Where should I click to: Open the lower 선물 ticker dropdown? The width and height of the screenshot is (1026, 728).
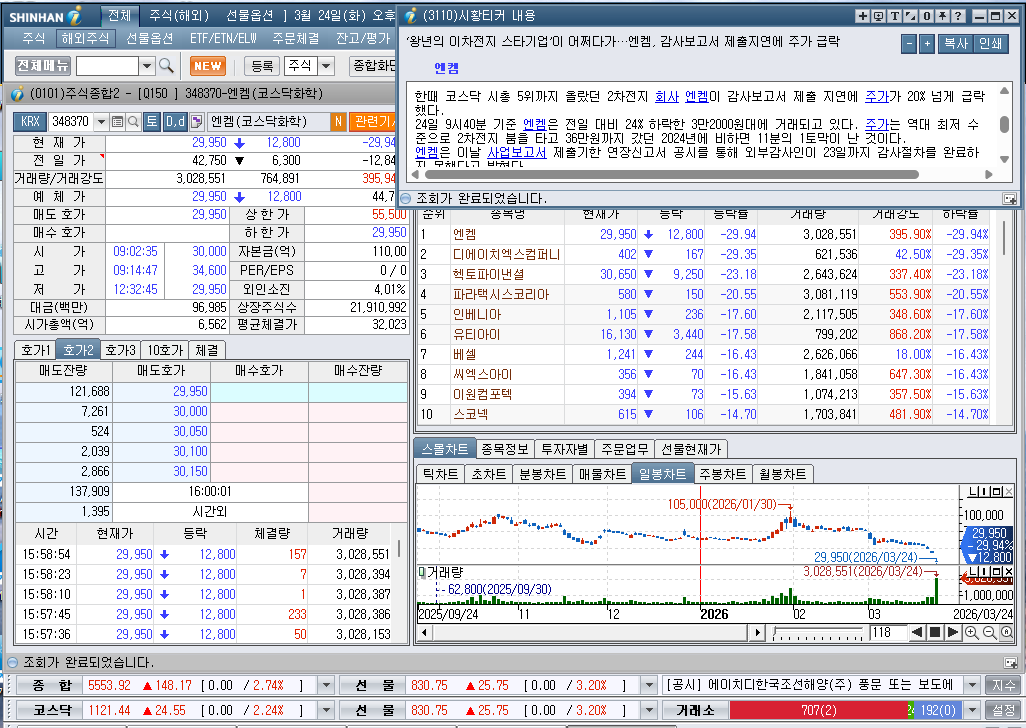coord(649,710)
